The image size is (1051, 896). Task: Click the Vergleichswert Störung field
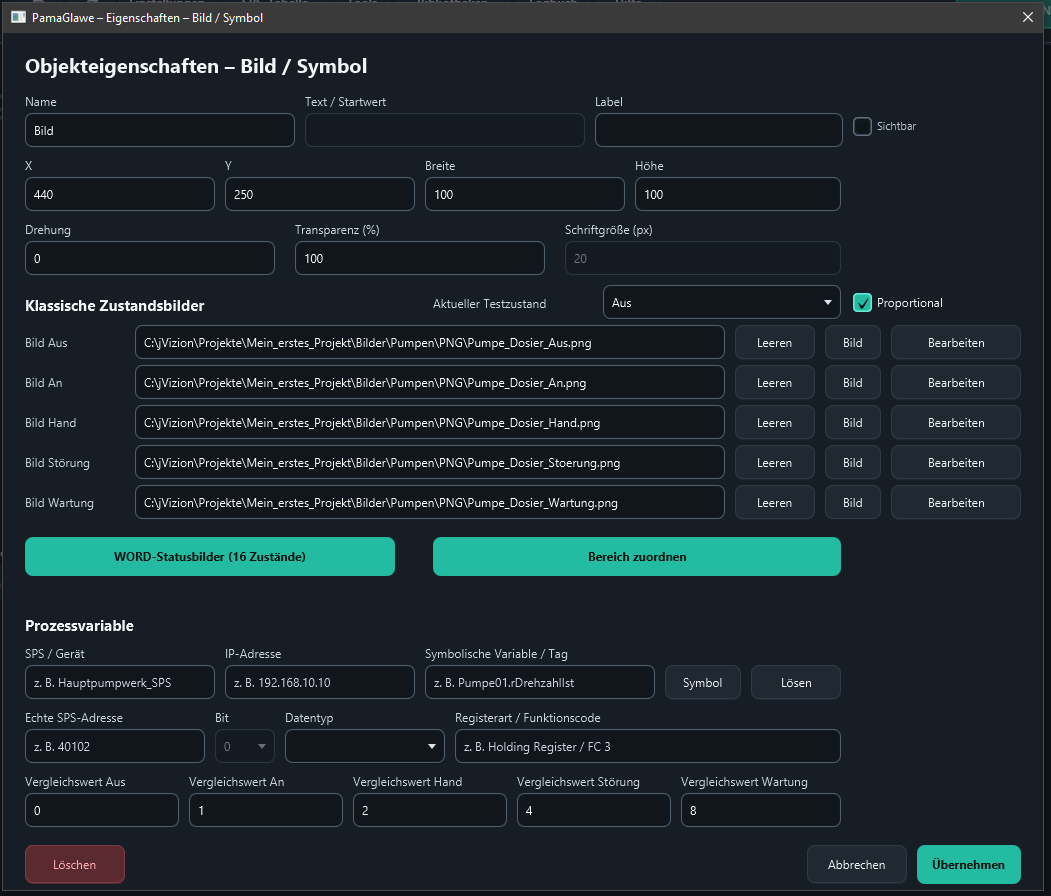coord(594,810)
